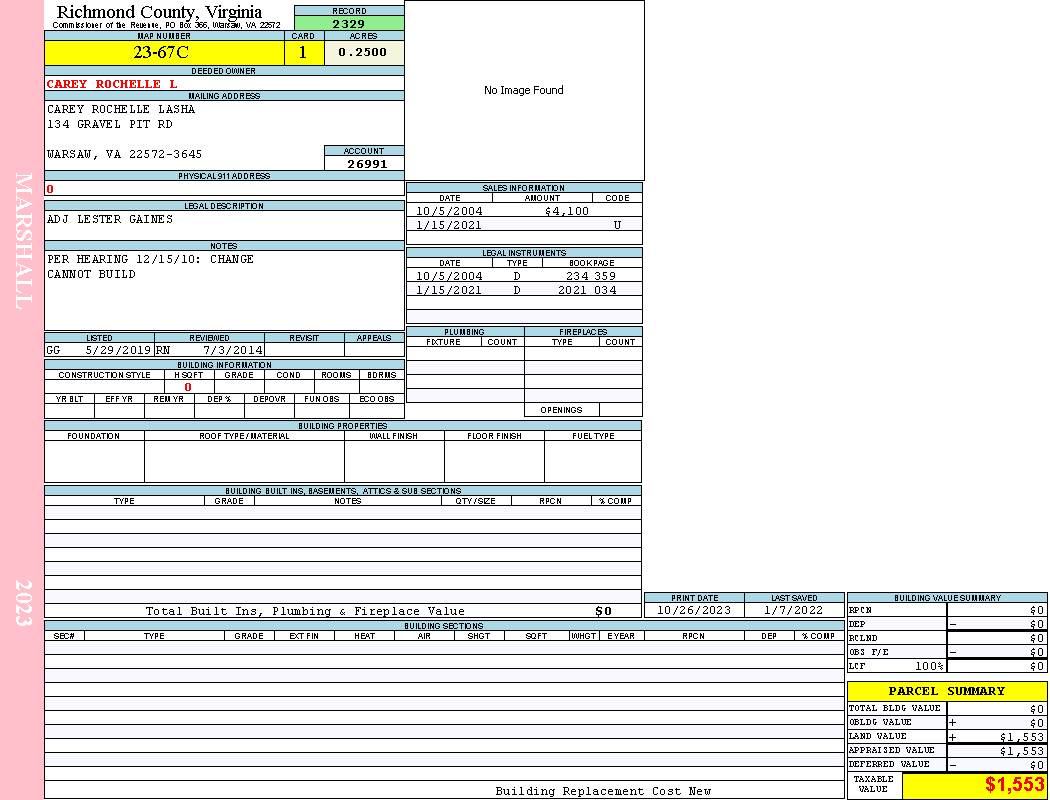The image size is (1050, 800).
Task: Click the mailing address line 134 GRAVEL PIT RD
Action: click(x=110, y=125)
